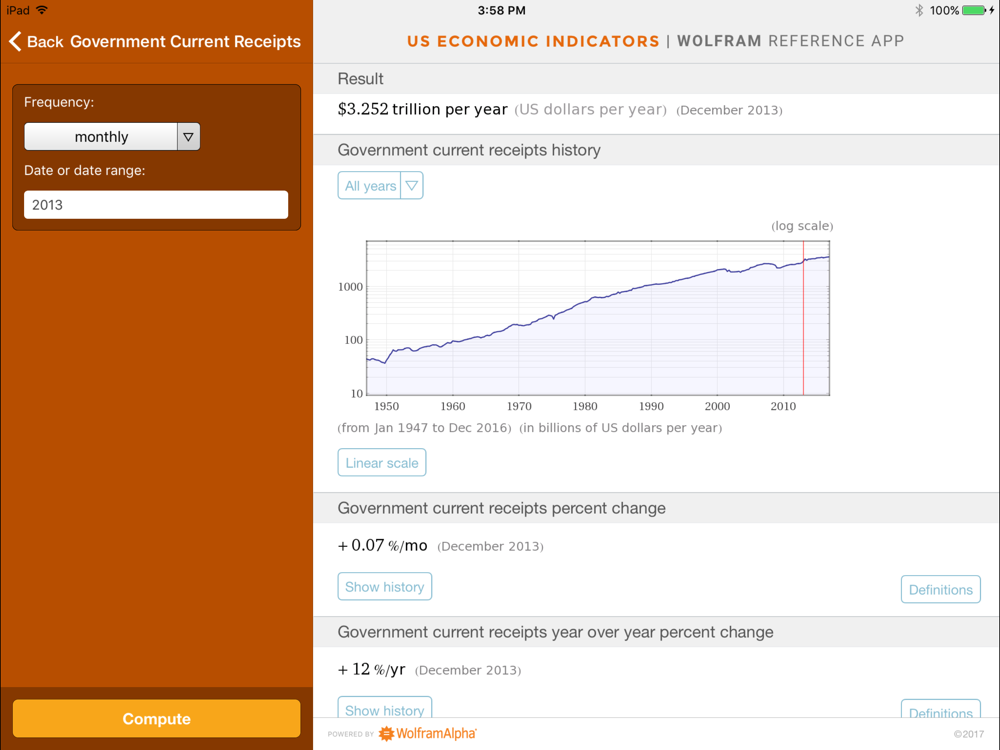Tap the $3.252 trillion per year result
This screenshot has width=1000, height=750.
[x=422, y=110]
